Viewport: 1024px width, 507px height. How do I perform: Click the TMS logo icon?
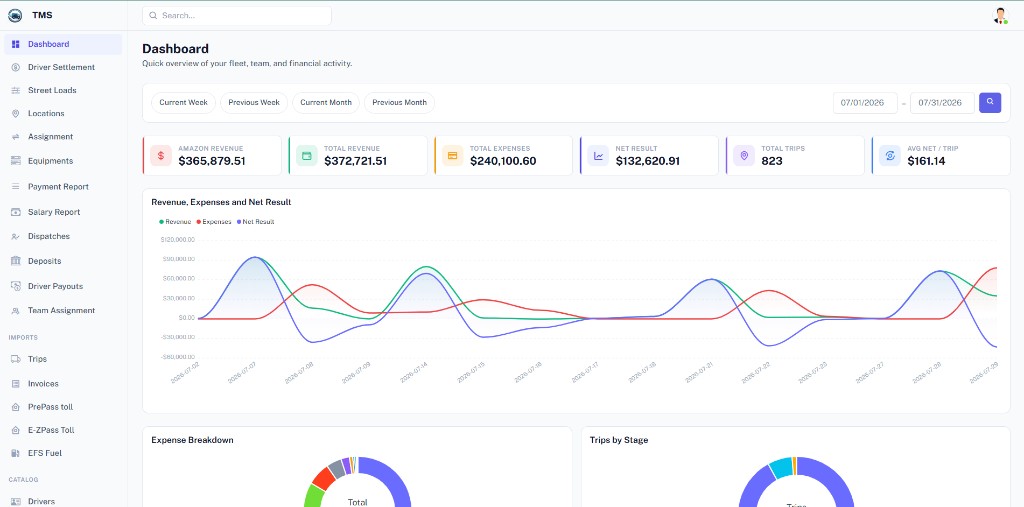coord(15,16)
